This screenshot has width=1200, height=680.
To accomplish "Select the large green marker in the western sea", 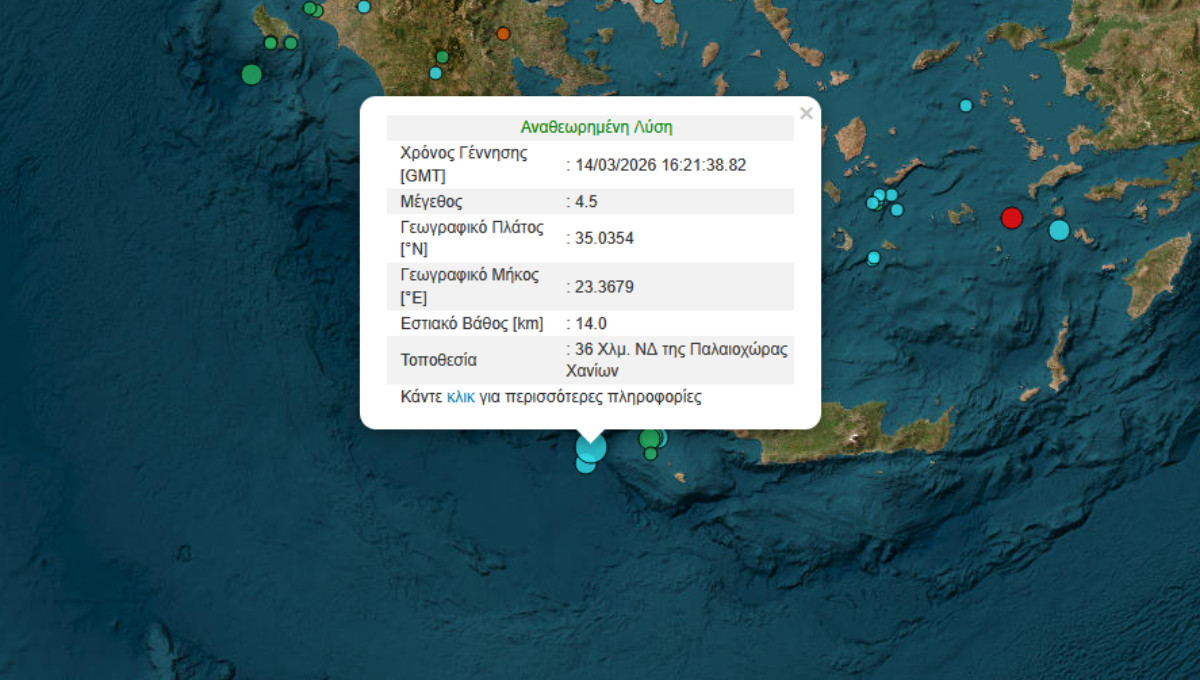I will pyautogui.click(x=252, y=74).
